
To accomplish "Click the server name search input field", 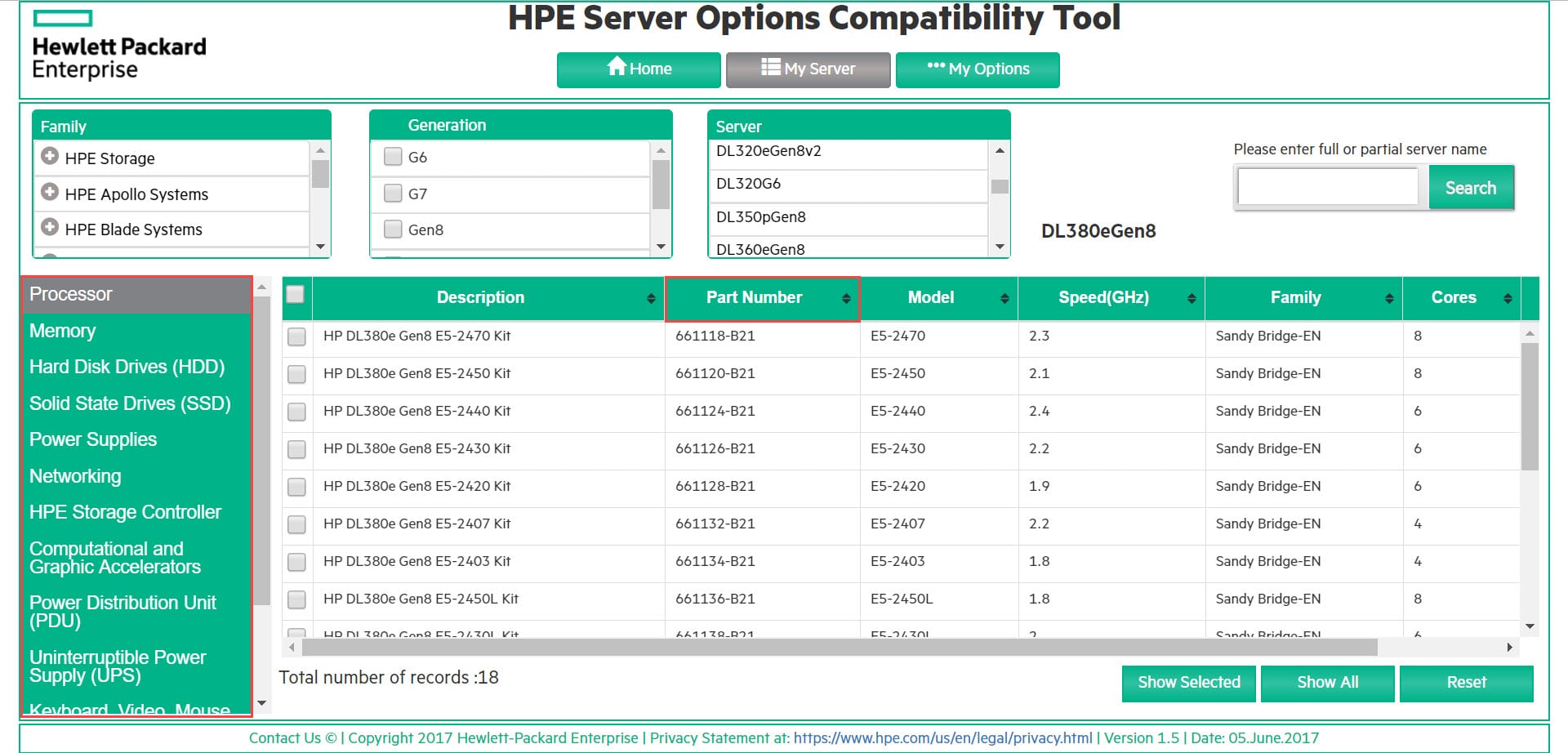I will pos(1327,186).
